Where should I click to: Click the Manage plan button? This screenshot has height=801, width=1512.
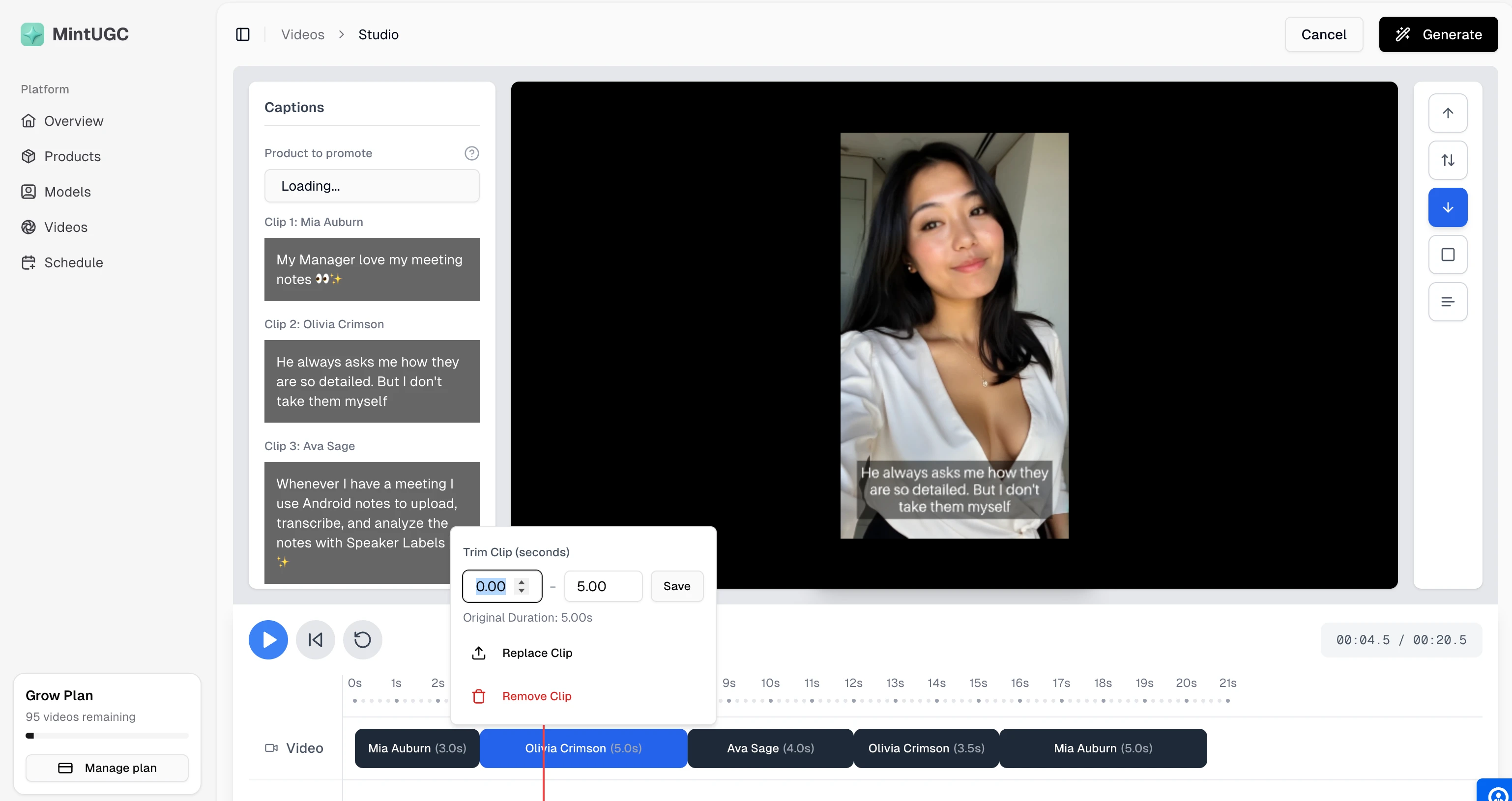click(x=108, y=768)
